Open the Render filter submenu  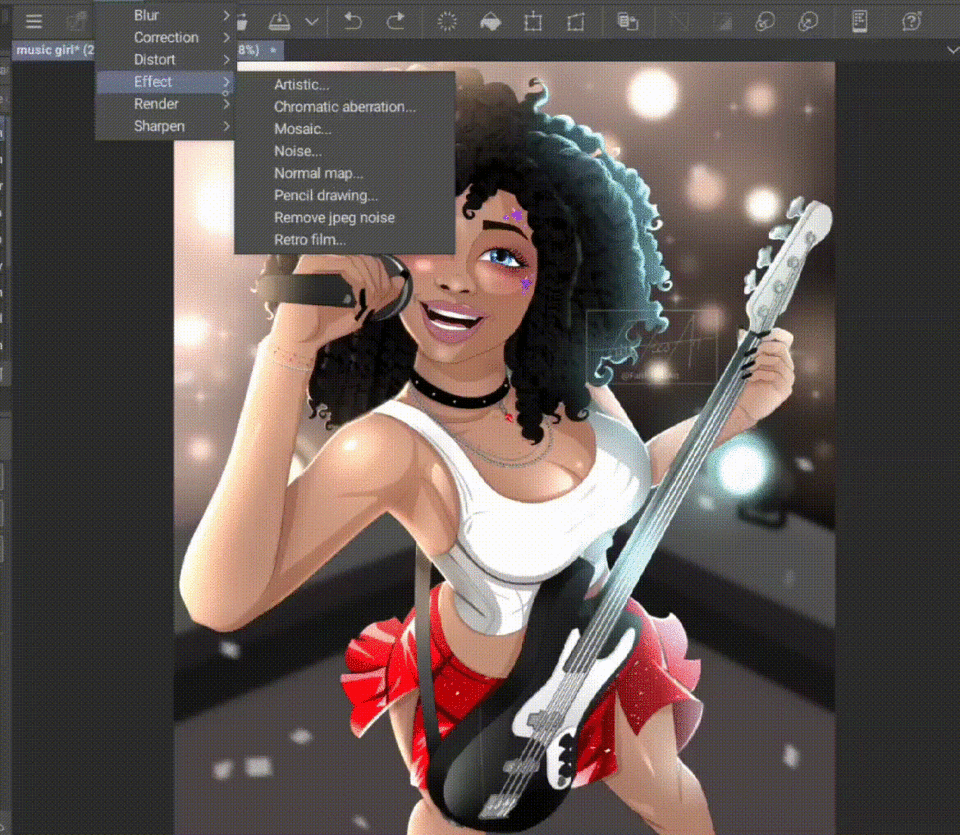click(165, 103)
